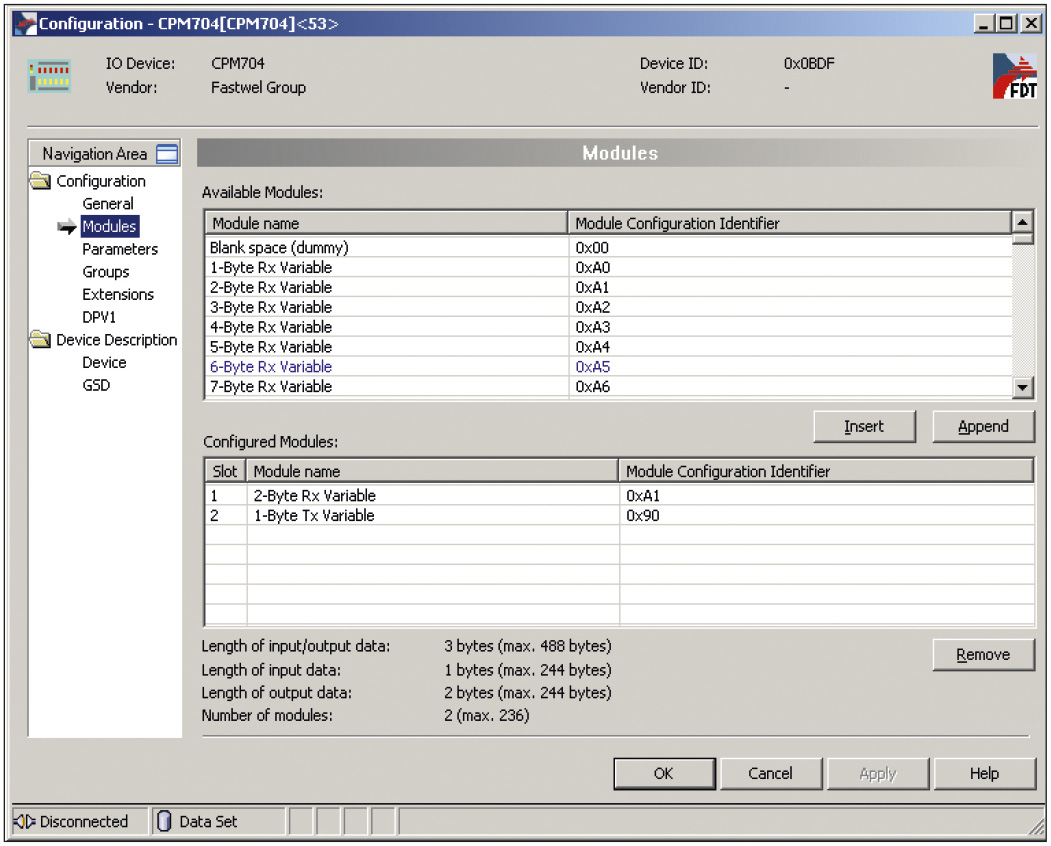Select the Device Description tree node label
Screen dimensions: 1051x846
point(117,340)
